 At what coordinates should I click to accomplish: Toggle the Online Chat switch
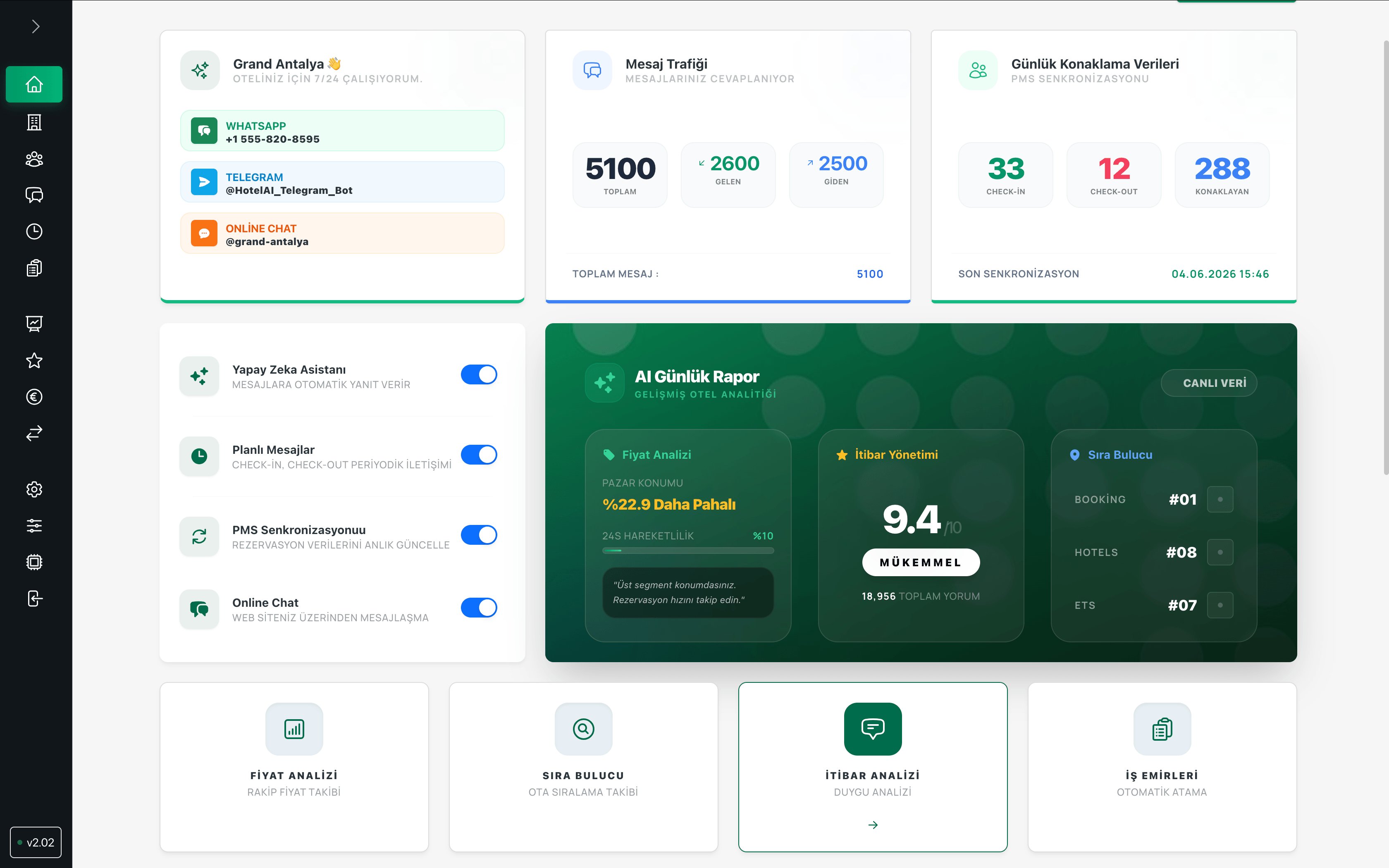click(479, 607)
